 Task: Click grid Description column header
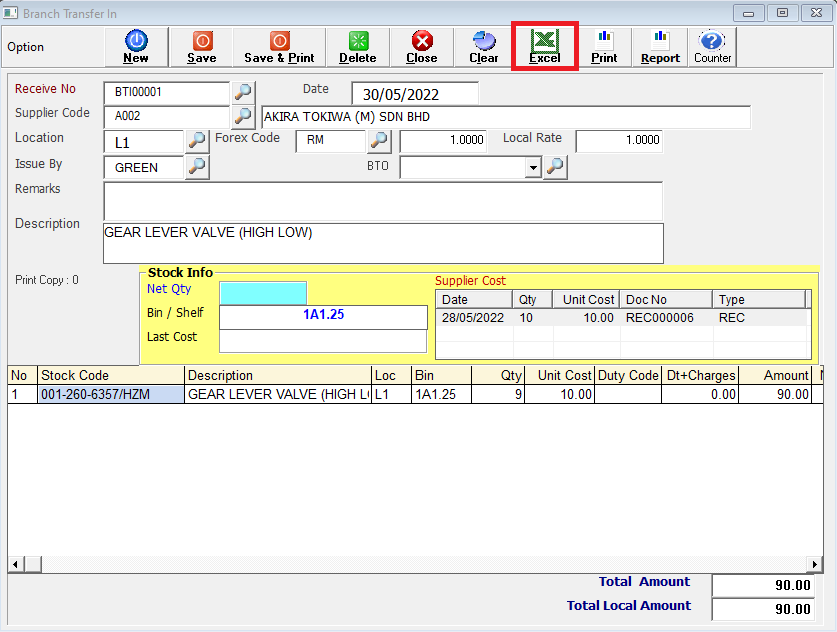[x=278, y=375]
